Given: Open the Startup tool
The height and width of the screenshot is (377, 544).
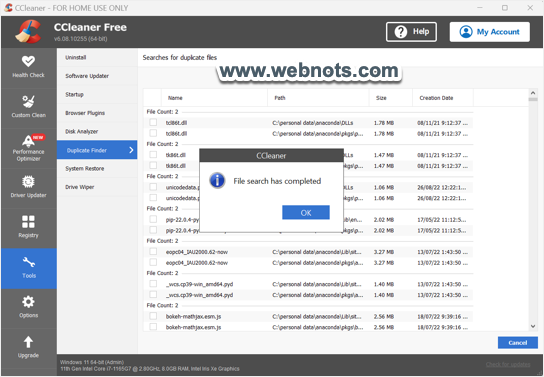Looking at the screenshot, I should pos(97,94).
